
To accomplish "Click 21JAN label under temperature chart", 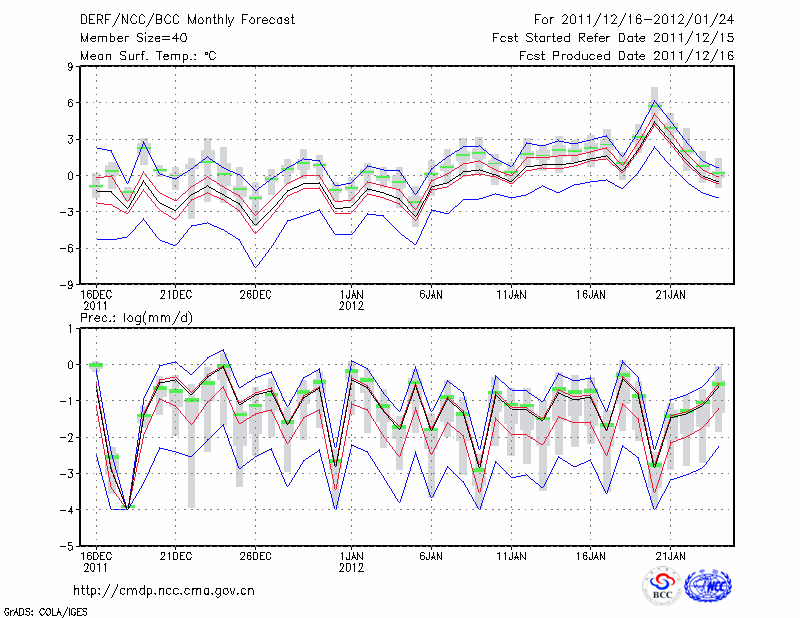I will (671, 295).
